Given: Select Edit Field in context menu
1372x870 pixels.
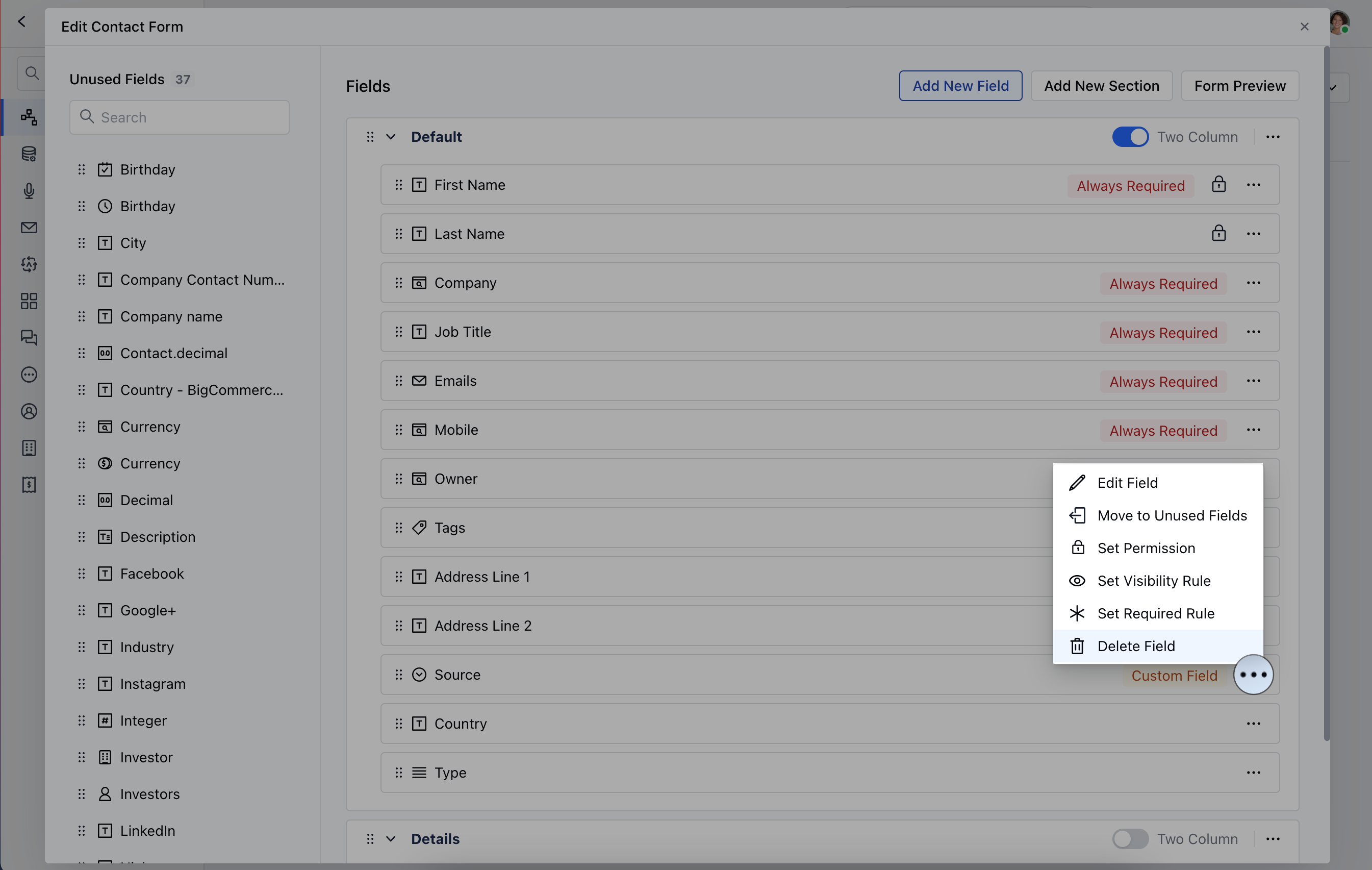Looking at the screenshot, I should click(1157, 483).
